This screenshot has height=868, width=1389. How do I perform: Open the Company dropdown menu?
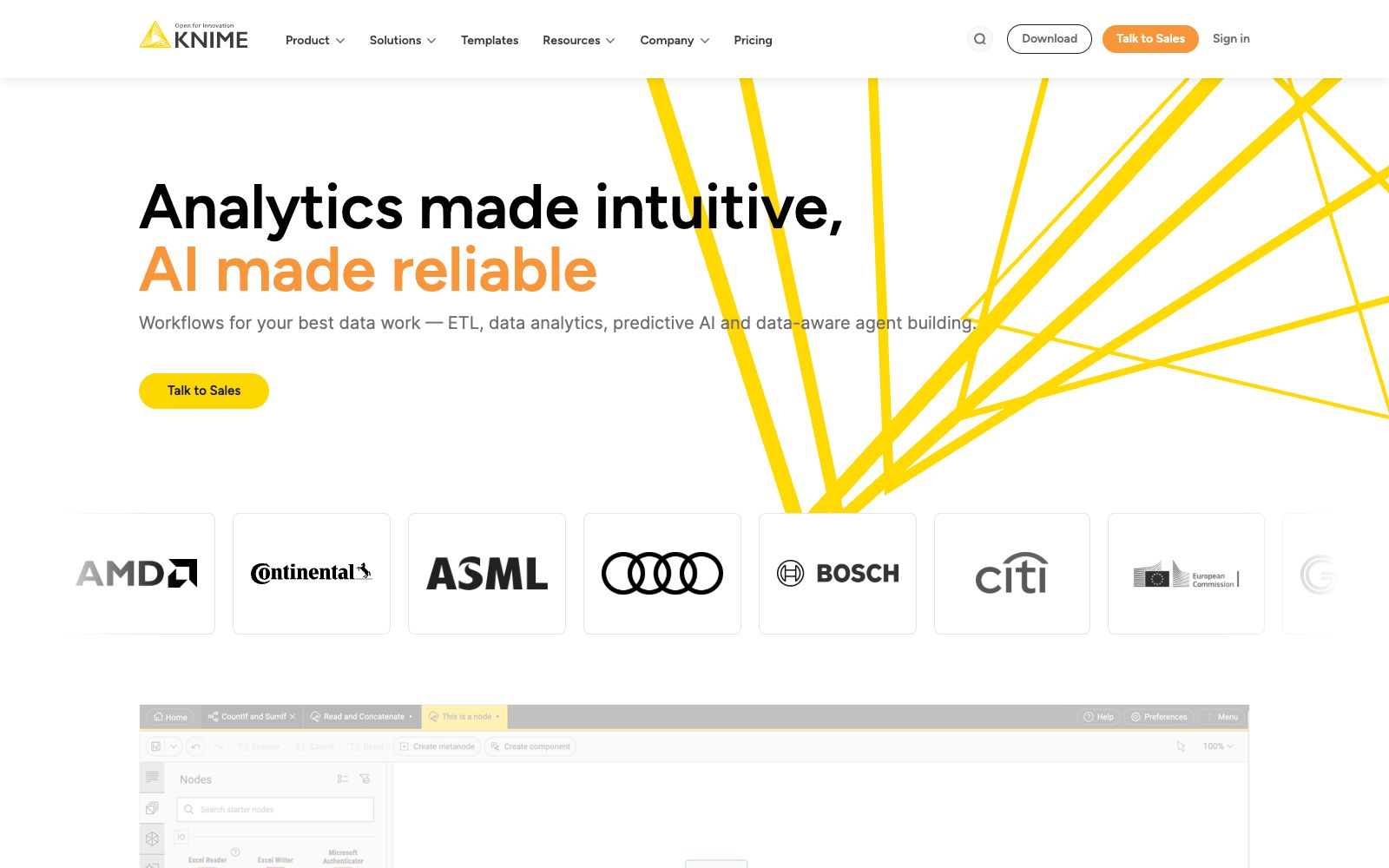coord(675,40)
